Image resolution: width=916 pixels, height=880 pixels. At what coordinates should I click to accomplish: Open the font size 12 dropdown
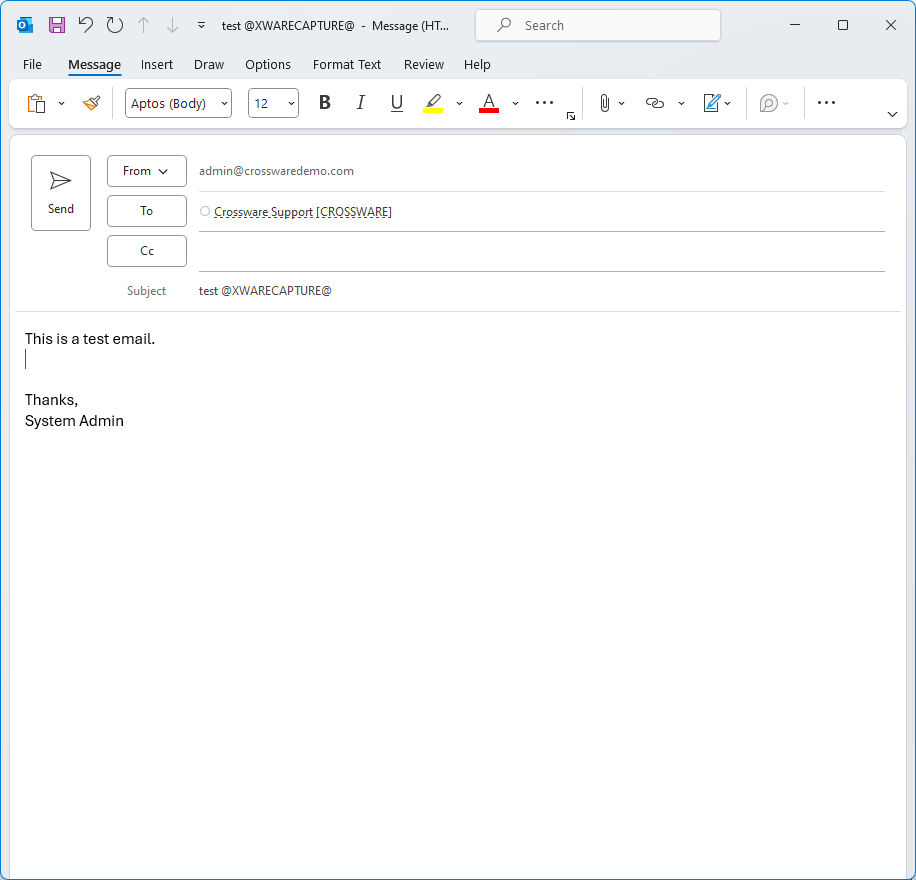point(273,103)
